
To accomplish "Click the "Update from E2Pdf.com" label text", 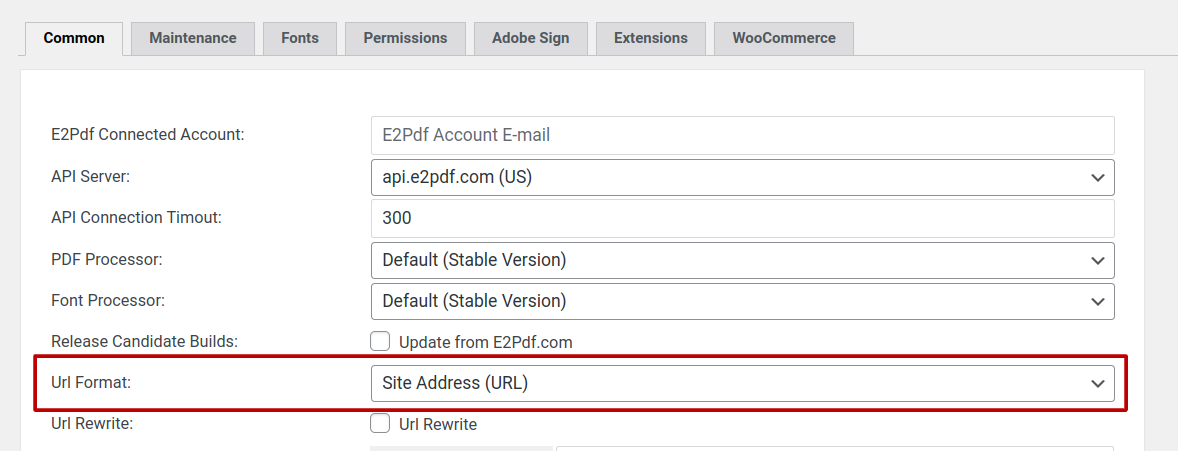I will 485,342.
